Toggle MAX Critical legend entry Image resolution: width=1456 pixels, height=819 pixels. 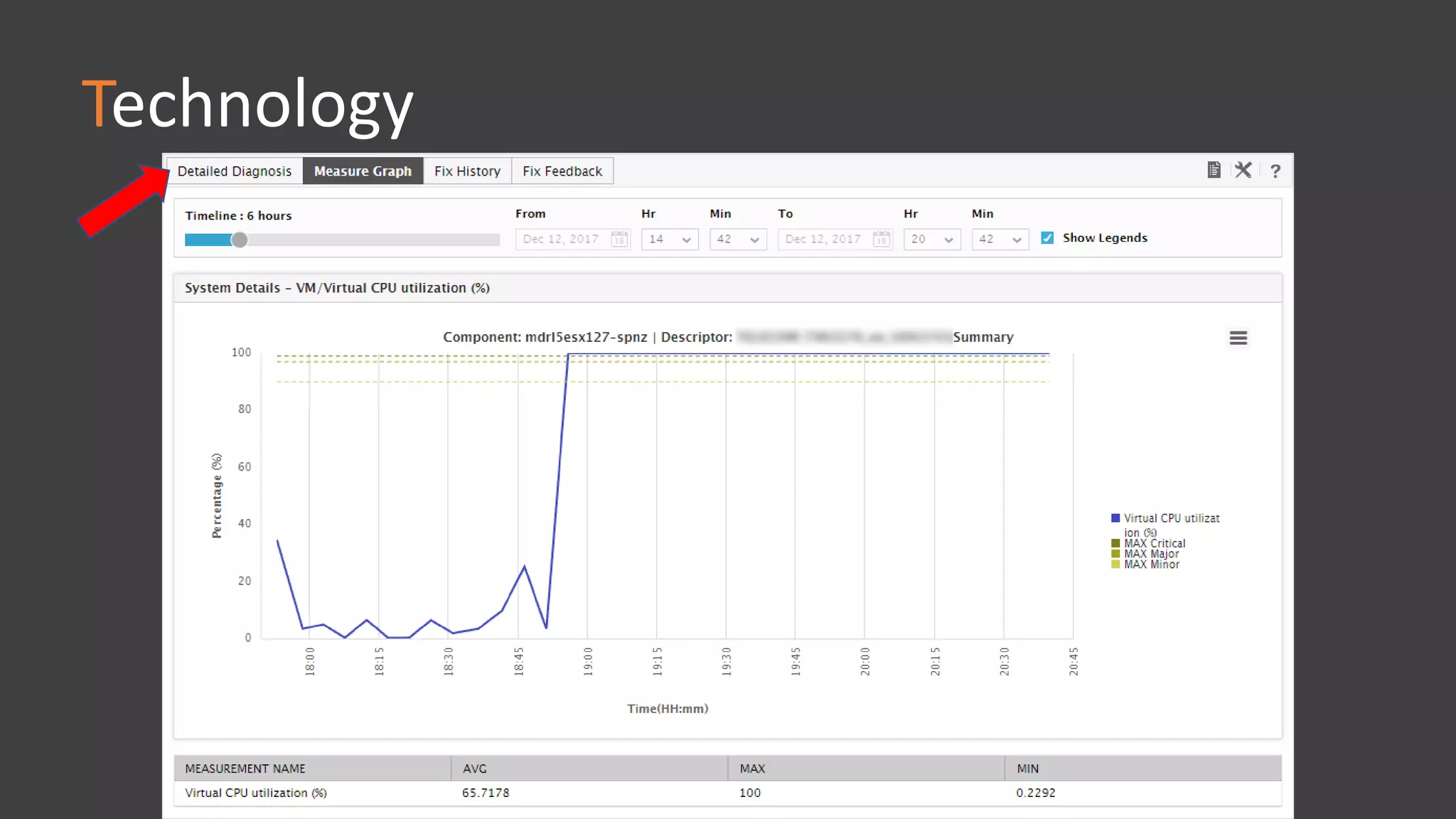[x=1154, y=543]
